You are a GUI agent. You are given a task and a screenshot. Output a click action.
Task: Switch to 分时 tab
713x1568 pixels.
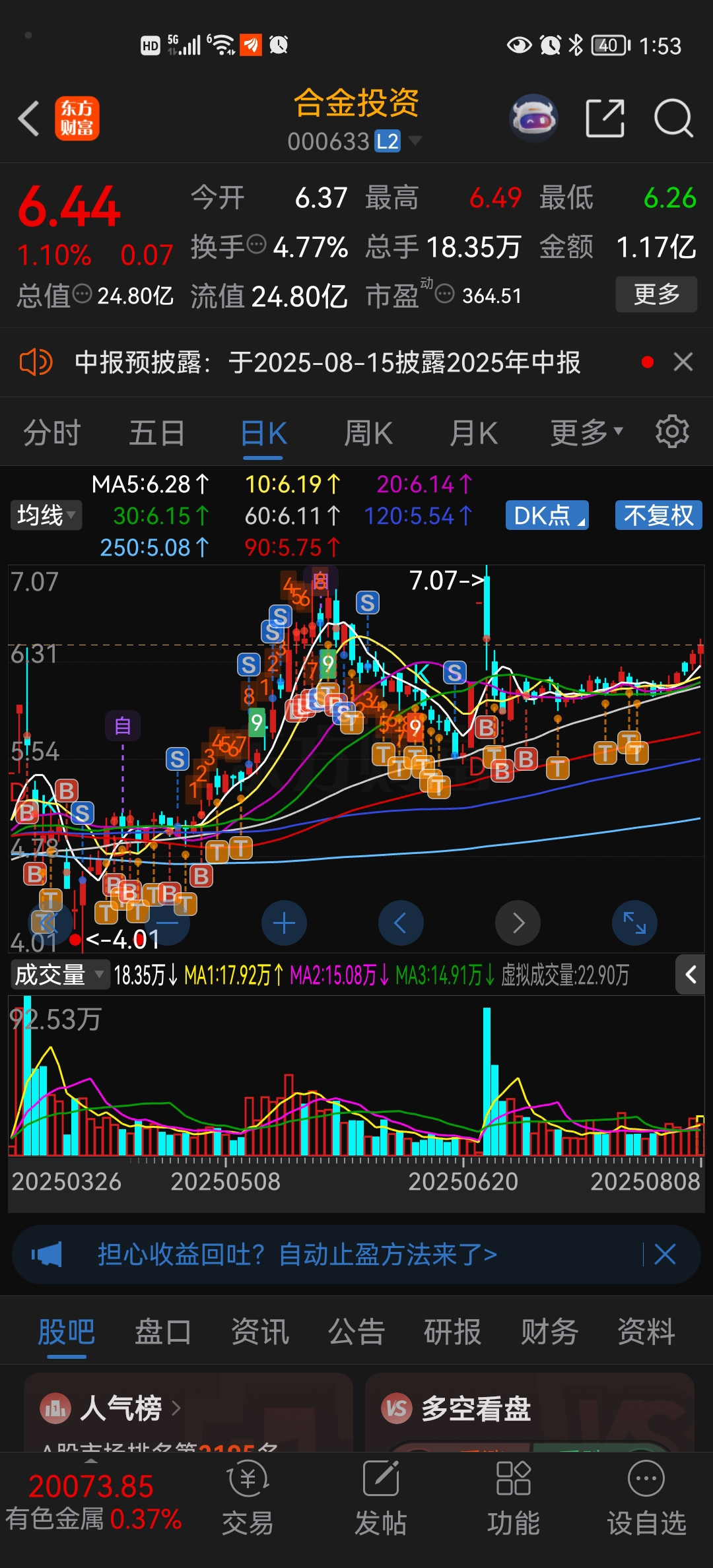pos(51,434)
